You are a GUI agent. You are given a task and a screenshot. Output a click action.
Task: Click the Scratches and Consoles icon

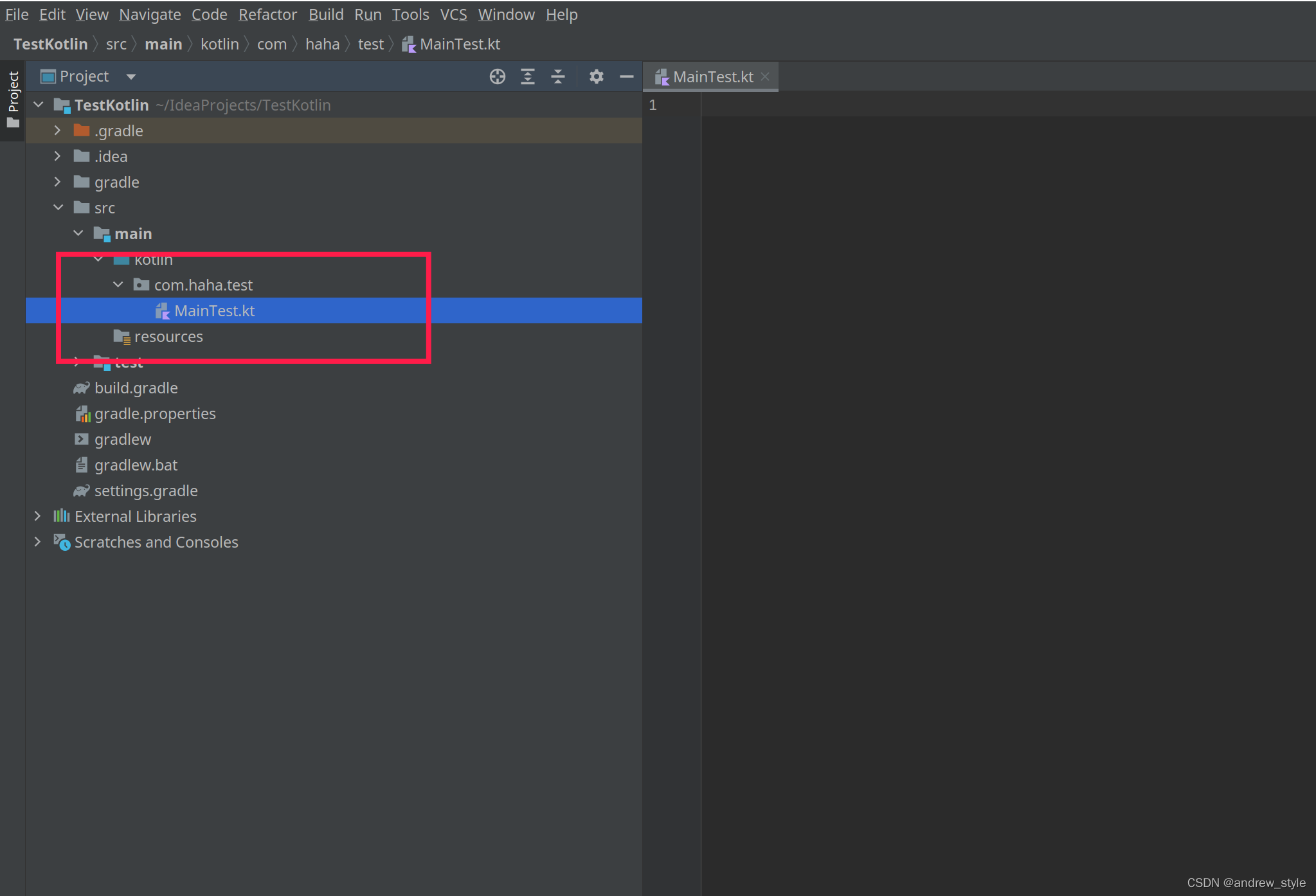tap(62, 542)
